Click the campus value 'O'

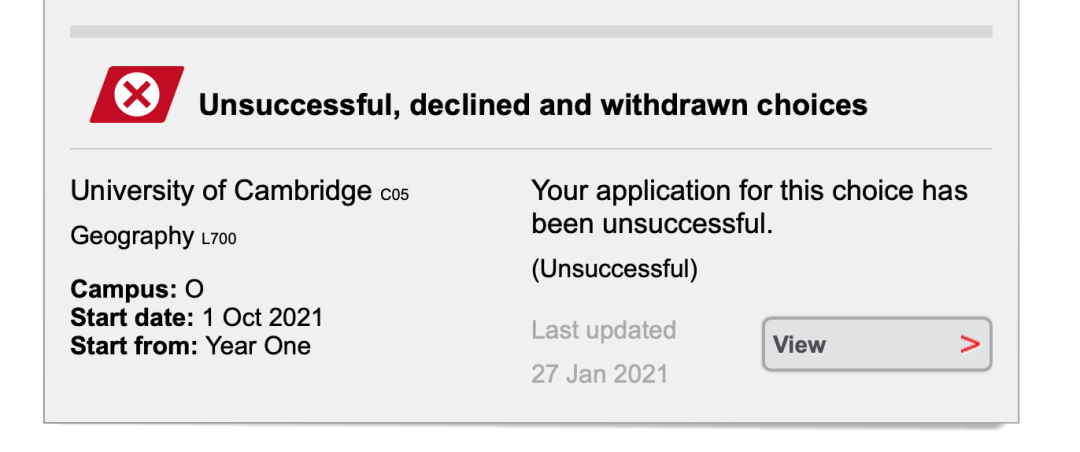pyautogui.click(x=194, y=290)
